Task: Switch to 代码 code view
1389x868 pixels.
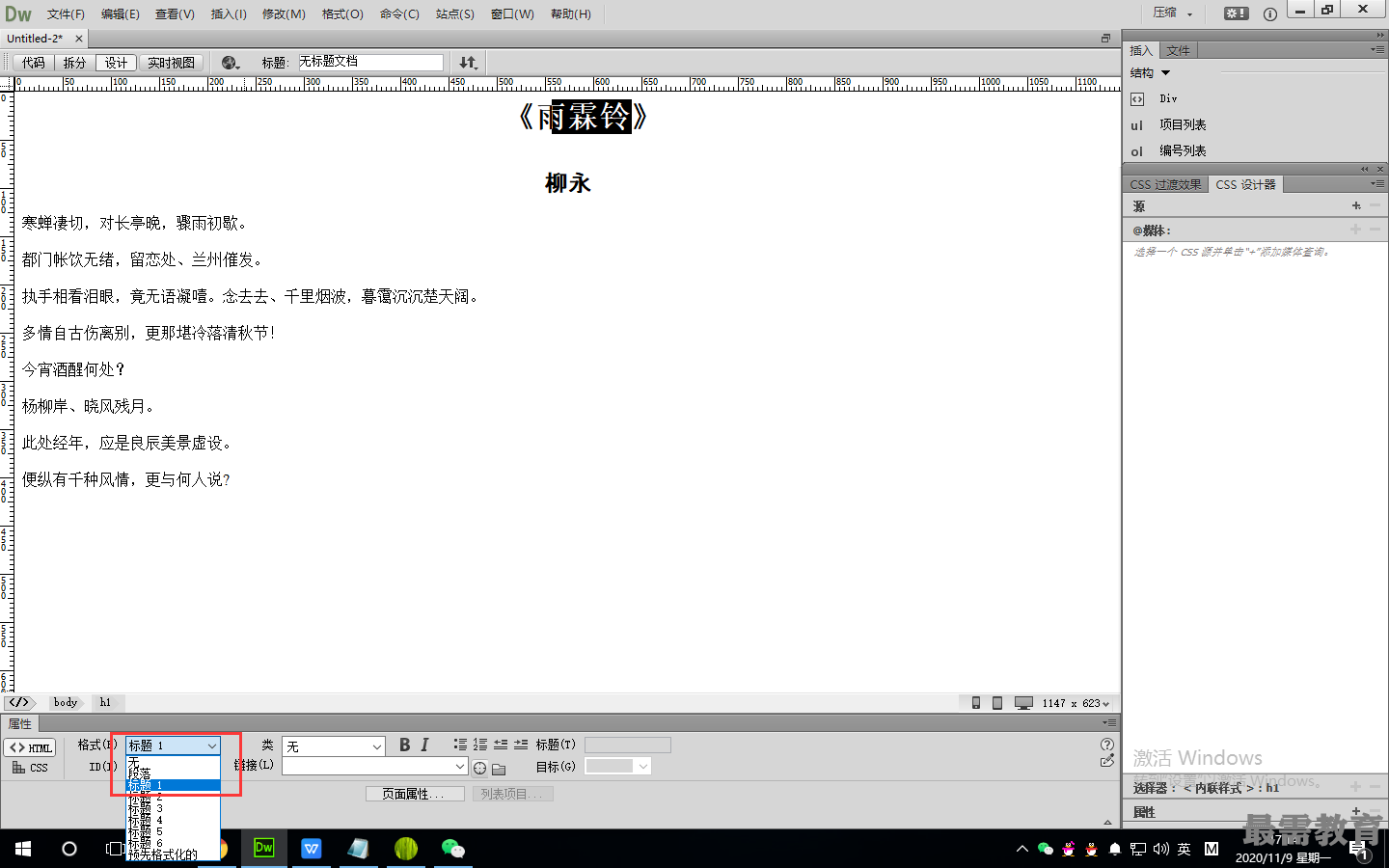Action: coord(34,63)
